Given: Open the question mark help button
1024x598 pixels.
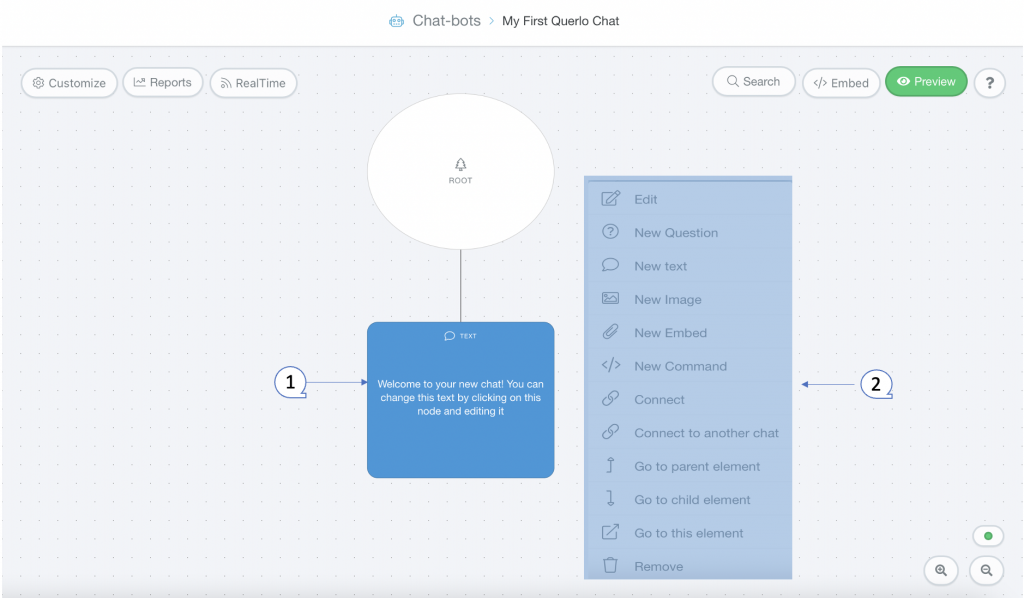Looking at the screenshot, I should 989,83.
